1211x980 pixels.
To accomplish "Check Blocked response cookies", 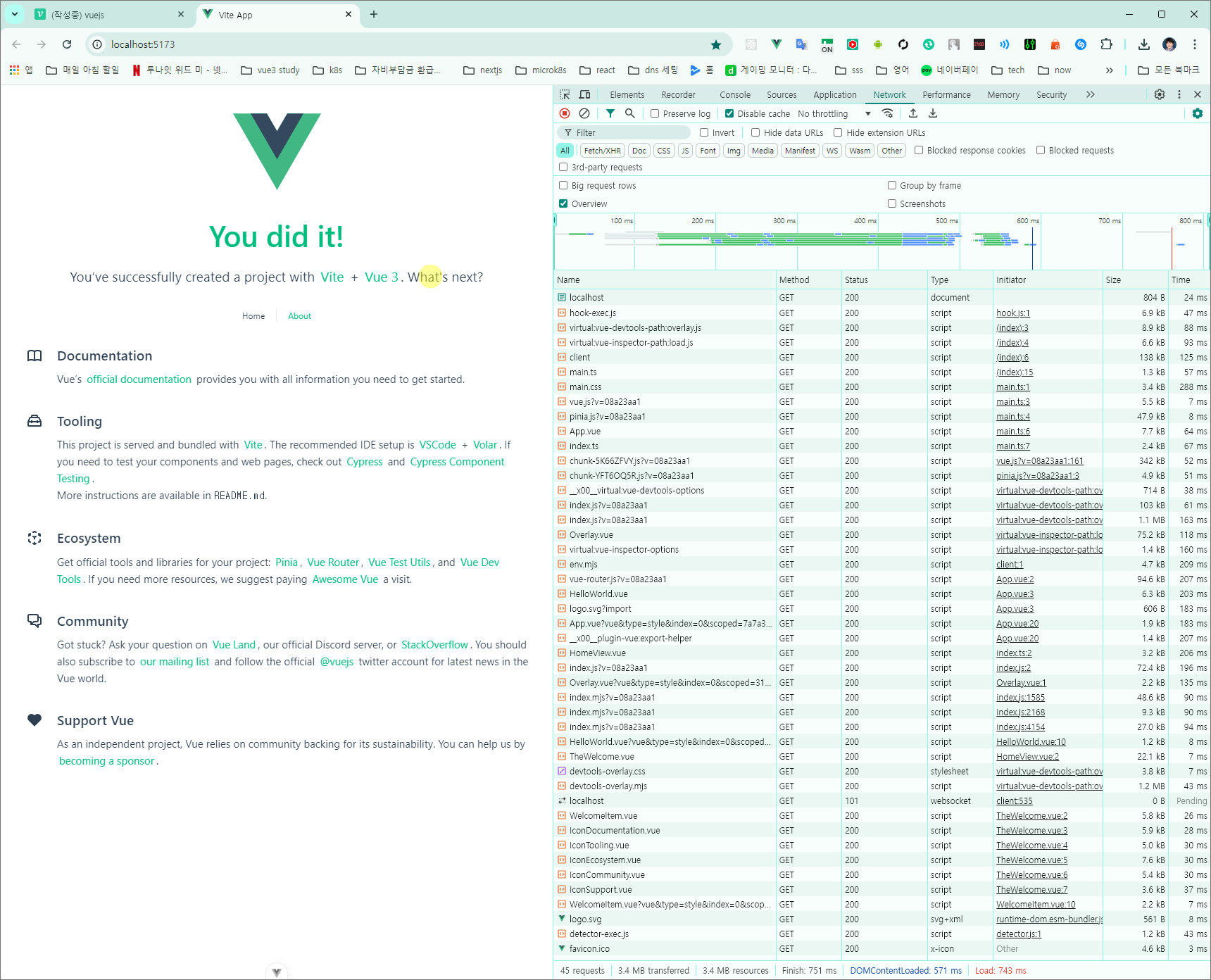I will pos(919,150).
